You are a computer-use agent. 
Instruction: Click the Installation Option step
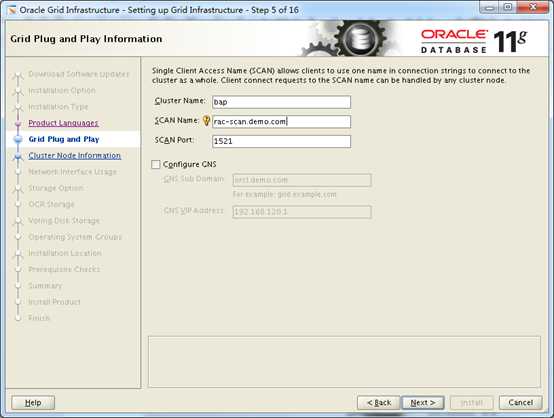(x=62, y=90)
